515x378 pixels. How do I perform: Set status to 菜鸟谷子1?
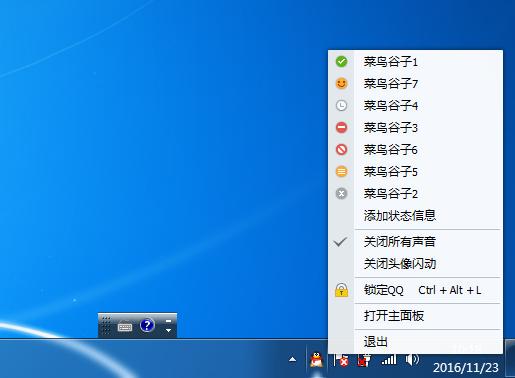pos(415,62)
